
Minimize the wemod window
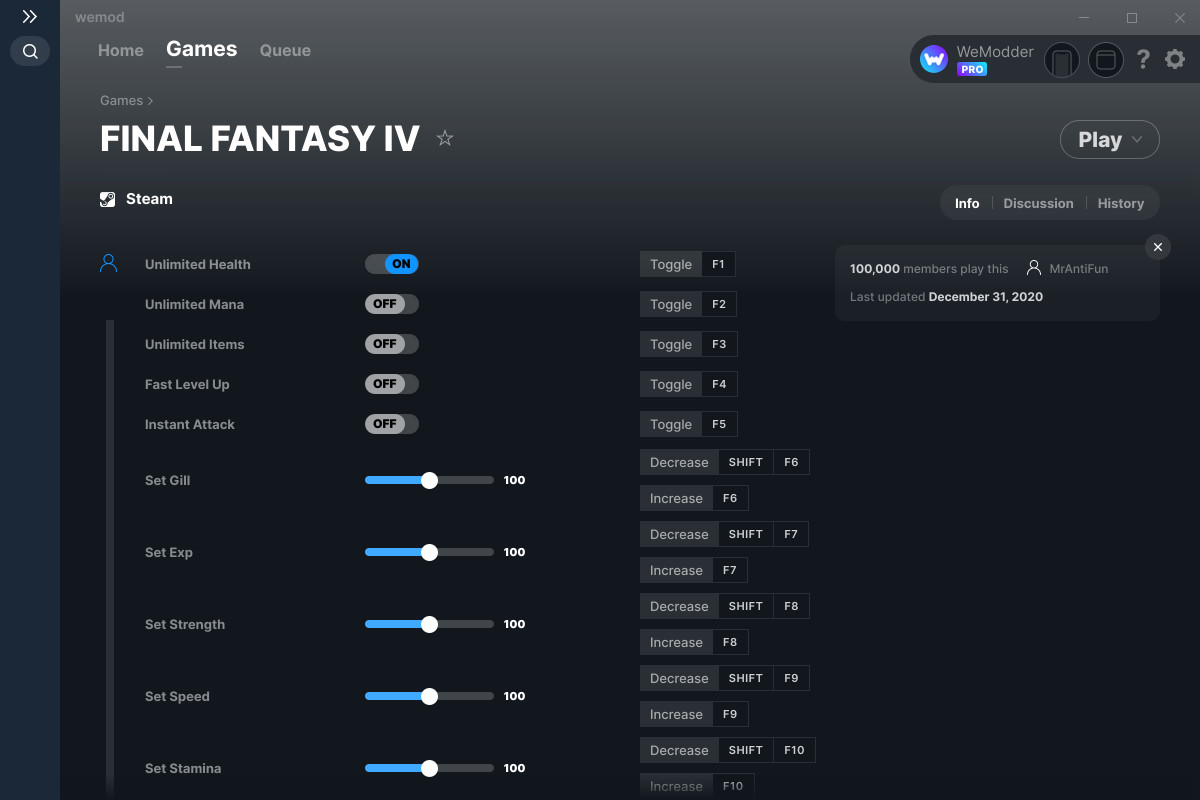tap(1086, 17)
